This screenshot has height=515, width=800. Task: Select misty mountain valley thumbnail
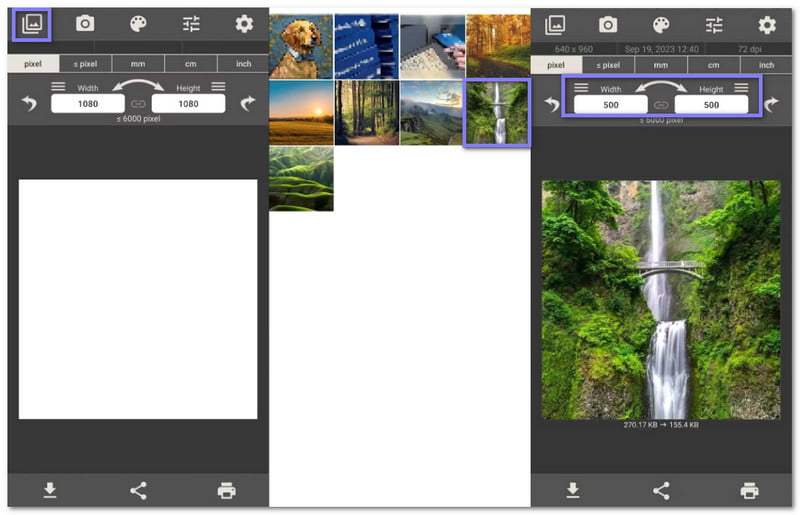tap(432, 113)
